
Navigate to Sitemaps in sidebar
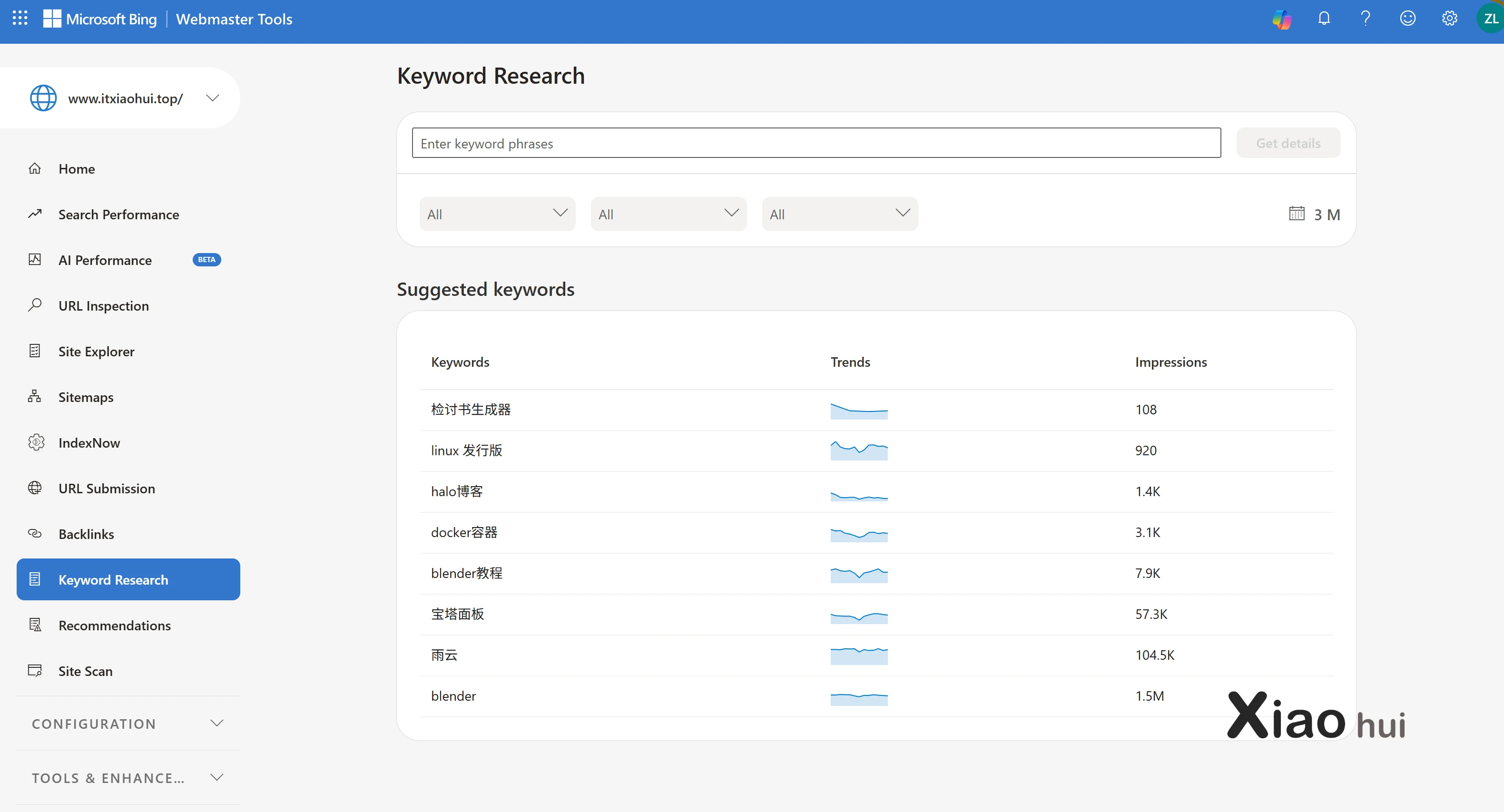coord(86,397)
